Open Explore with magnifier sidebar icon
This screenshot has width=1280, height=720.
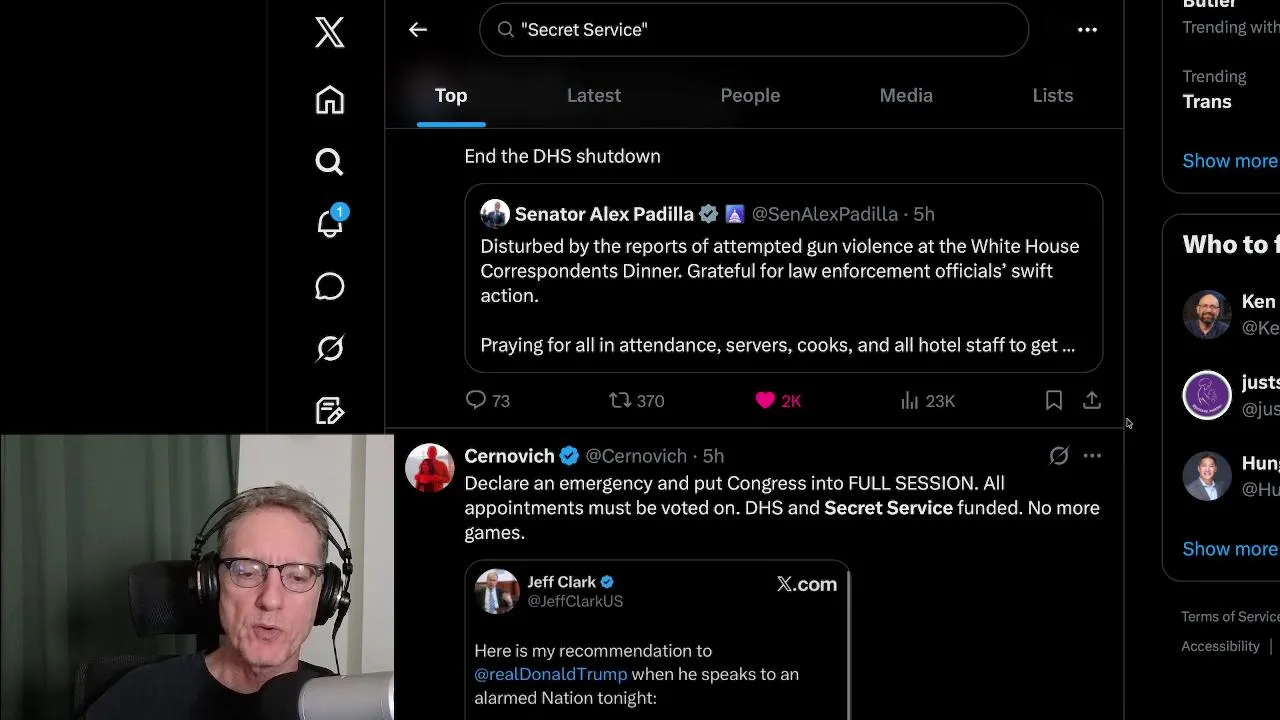(329, 162)
